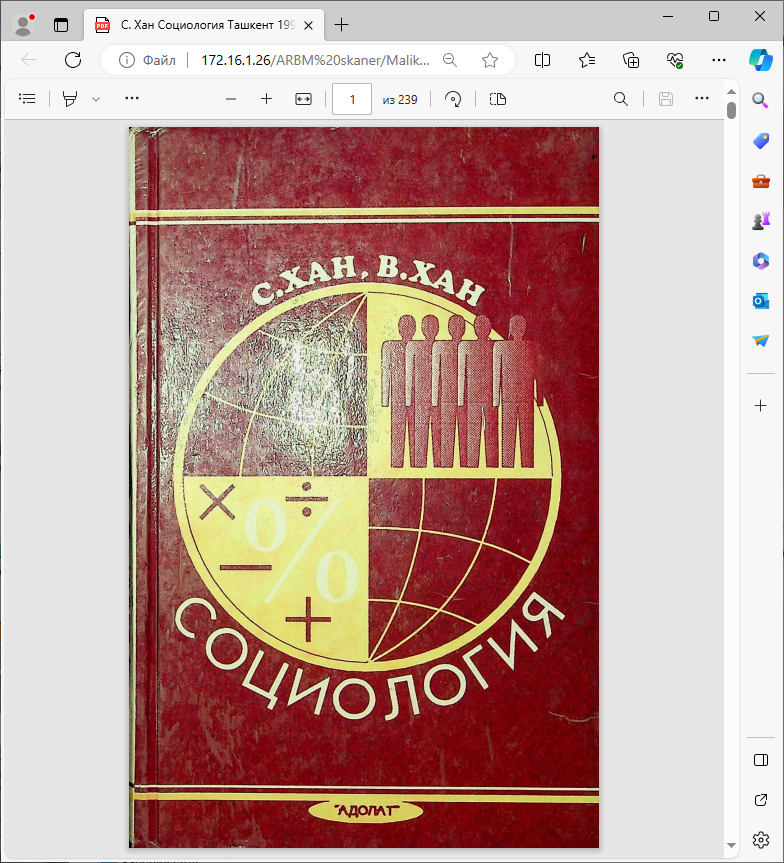This screenshot has height=863, width=784.
Task: Click the address bar URL
Action: (x=315, y=60)
